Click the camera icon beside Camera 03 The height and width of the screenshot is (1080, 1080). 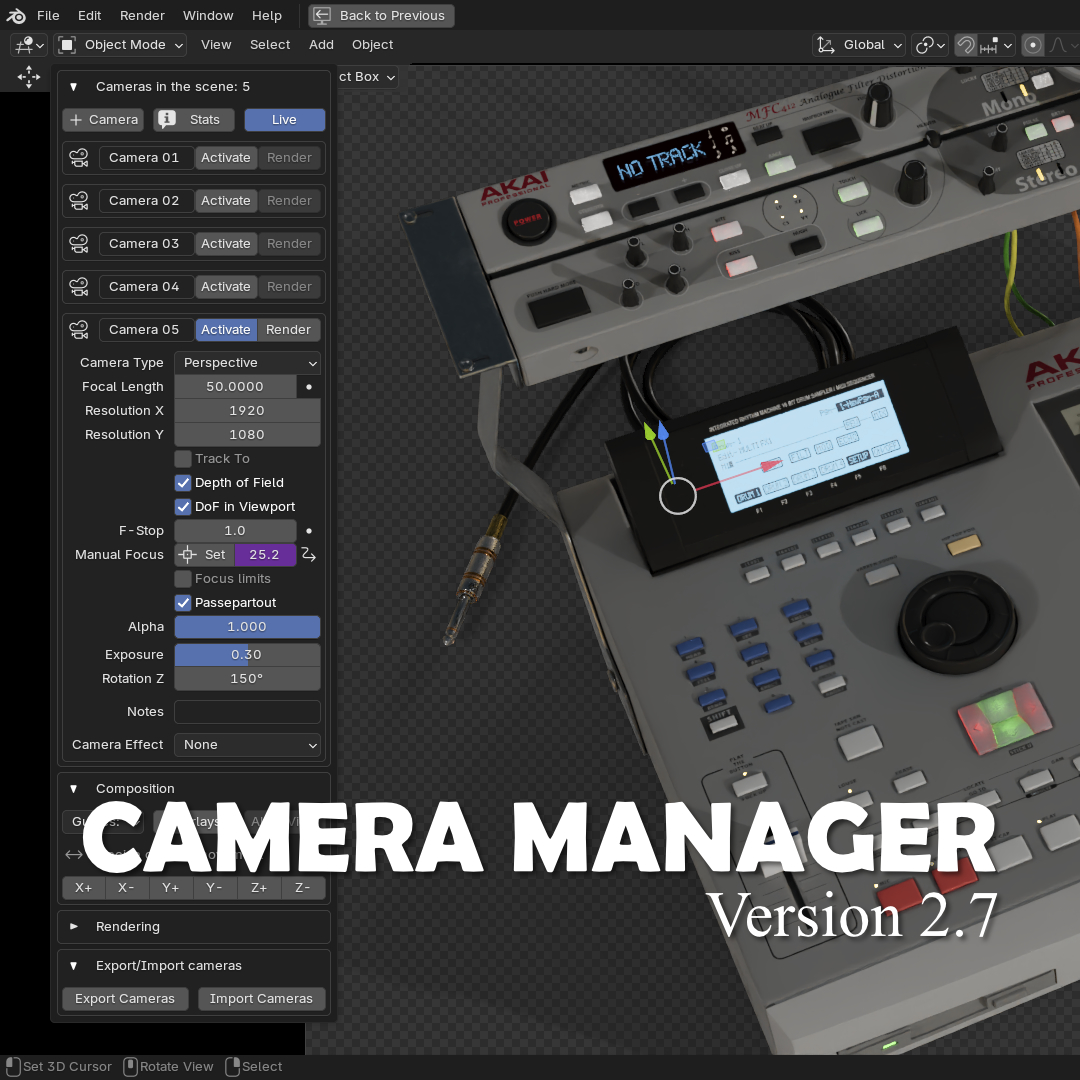click(79, 244)
